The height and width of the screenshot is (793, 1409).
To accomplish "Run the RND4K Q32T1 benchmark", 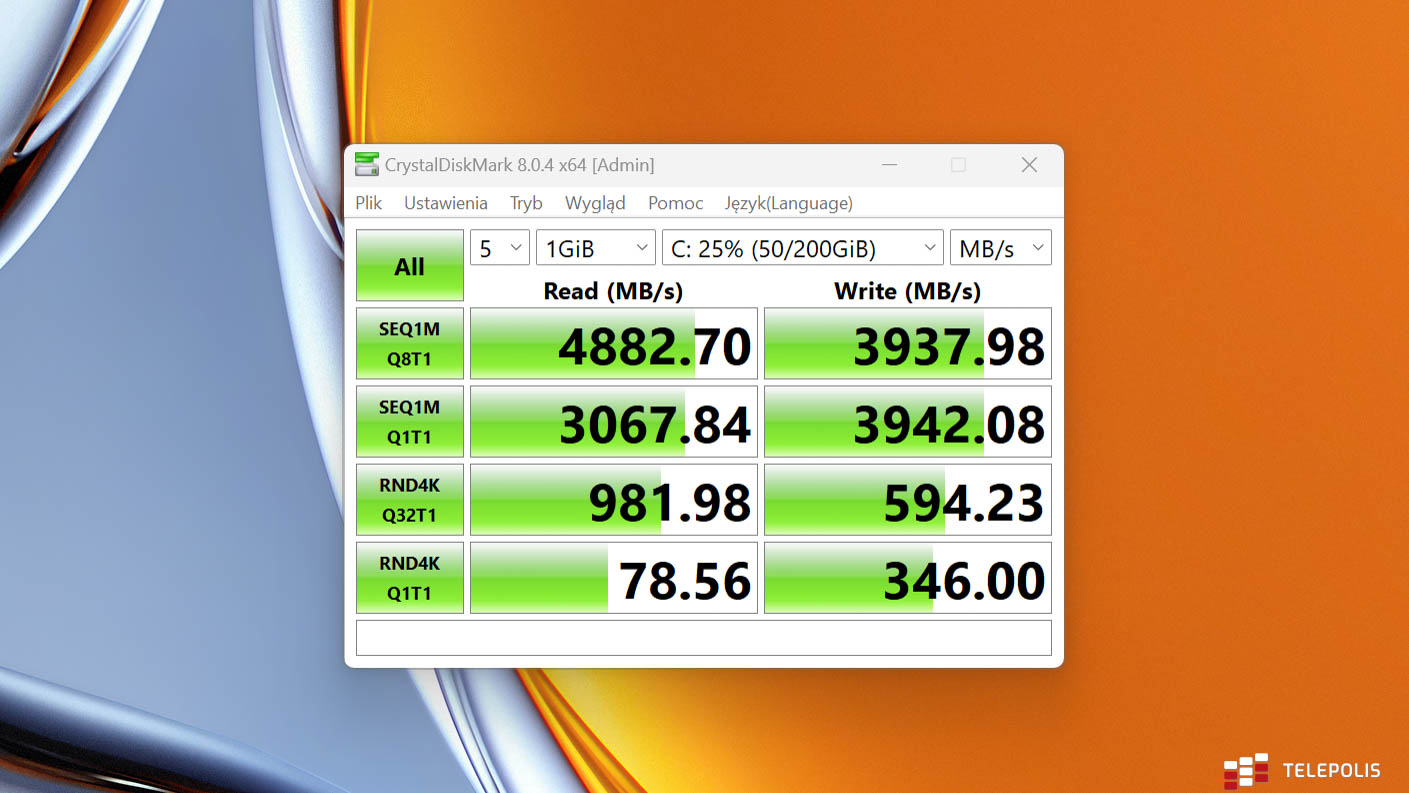I will (x=410, y=500).
